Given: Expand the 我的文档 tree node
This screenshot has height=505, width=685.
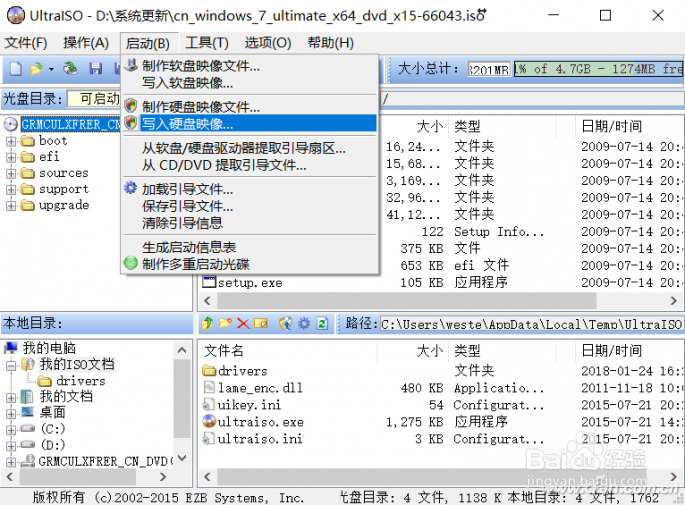Looking at the screenshot, I should [x=11, y=398].
